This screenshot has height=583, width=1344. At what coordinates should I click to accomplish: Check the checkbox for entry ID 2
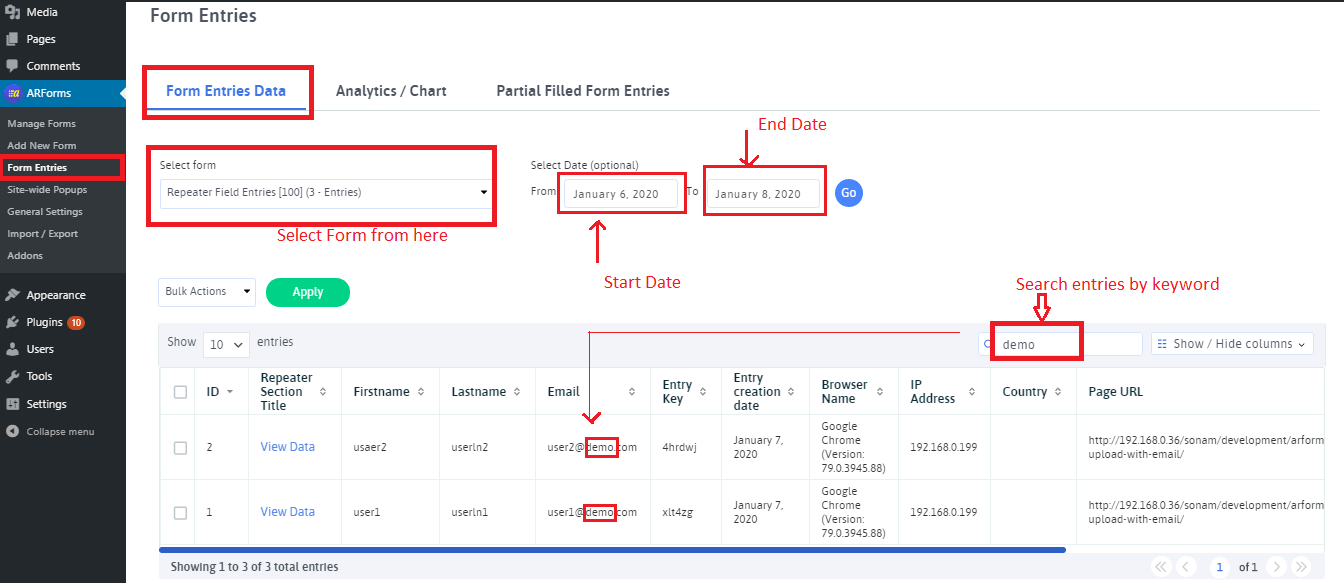180,448
